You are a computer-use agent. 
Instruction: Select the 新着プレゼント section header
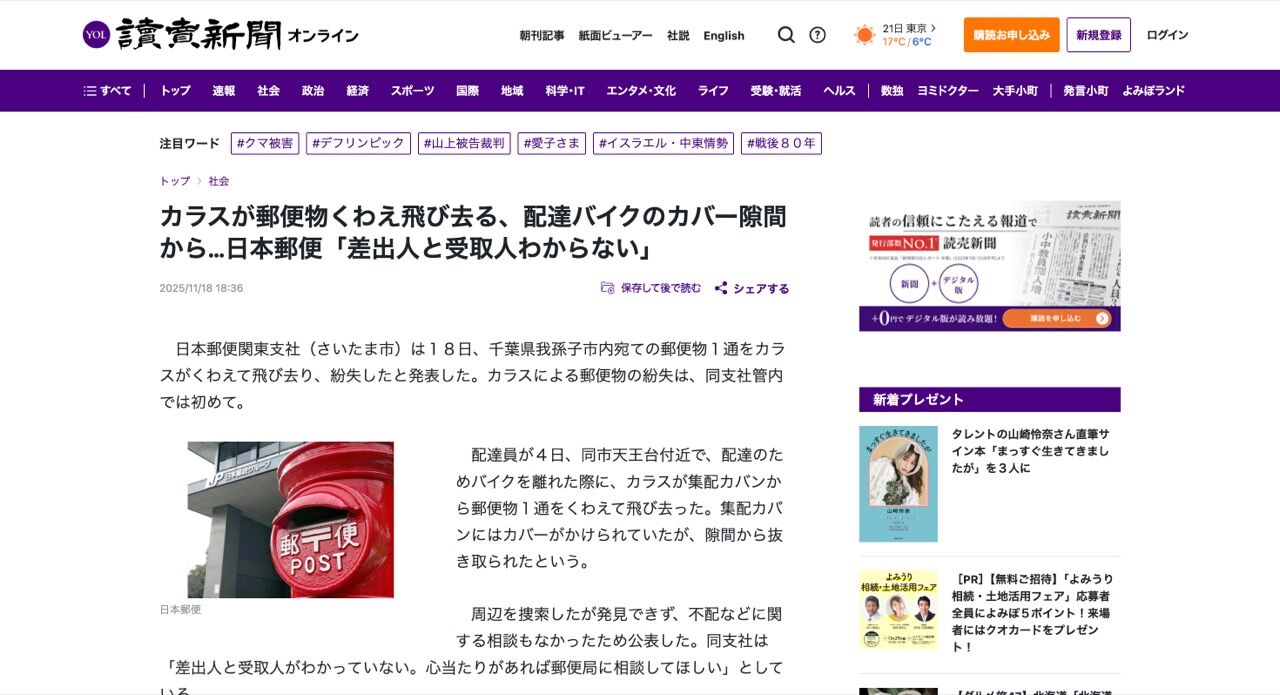coord(990,399)
